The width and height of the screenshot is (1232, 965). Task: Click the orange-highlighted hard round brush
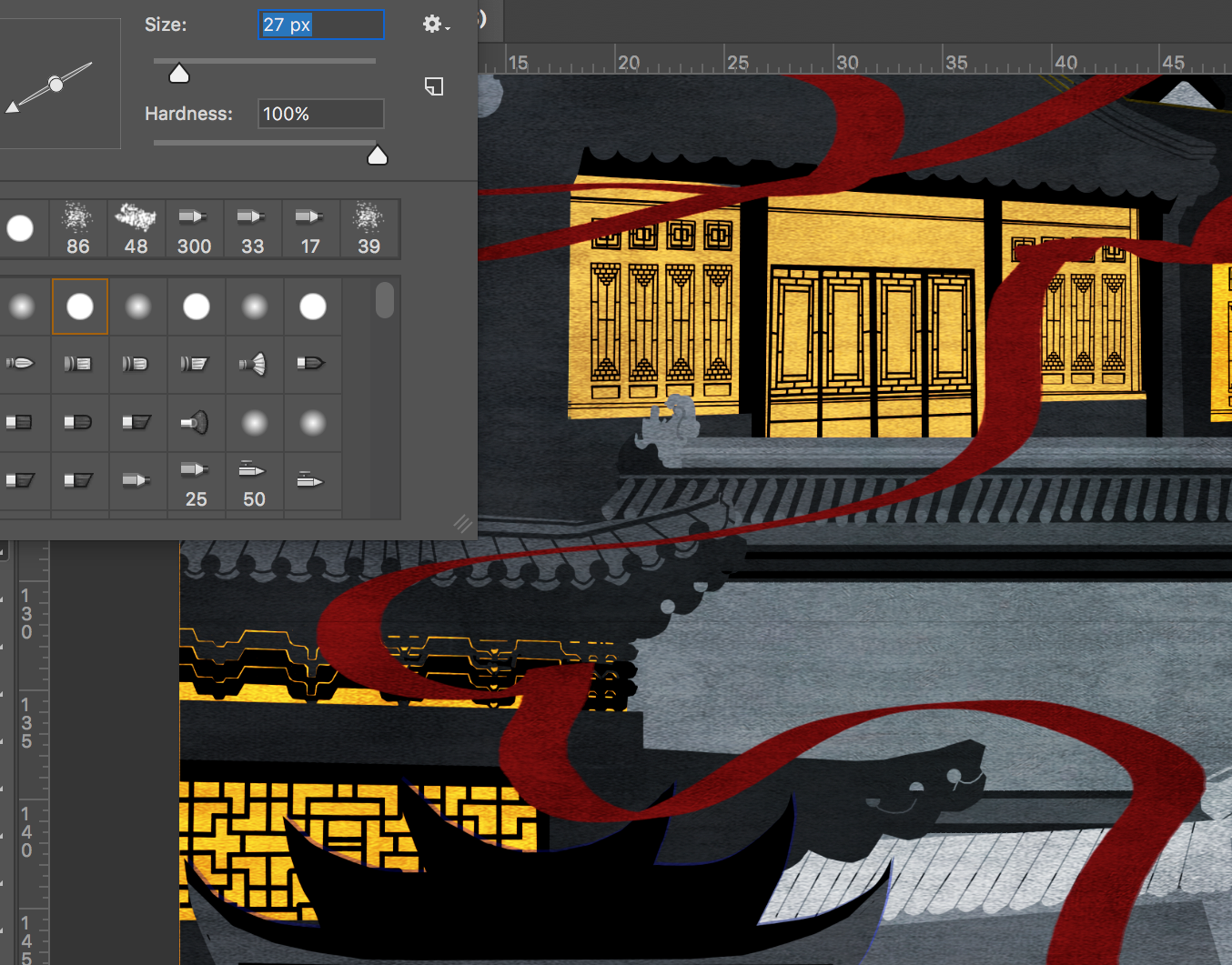tap(80, 307)
